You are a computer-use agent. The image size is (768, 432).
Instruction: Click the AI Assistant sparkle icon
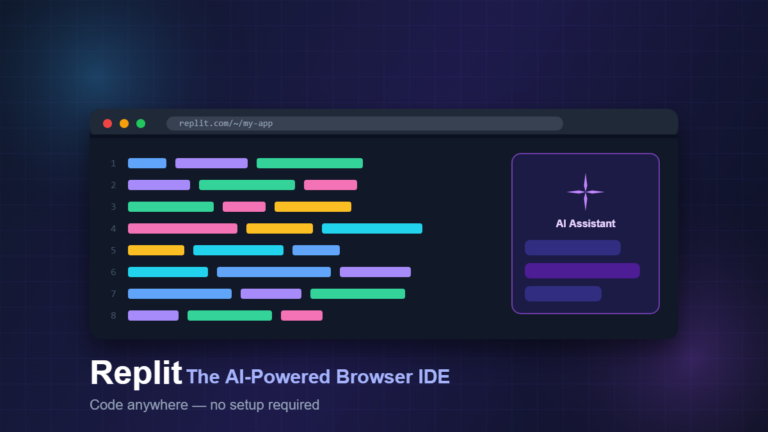585,192
